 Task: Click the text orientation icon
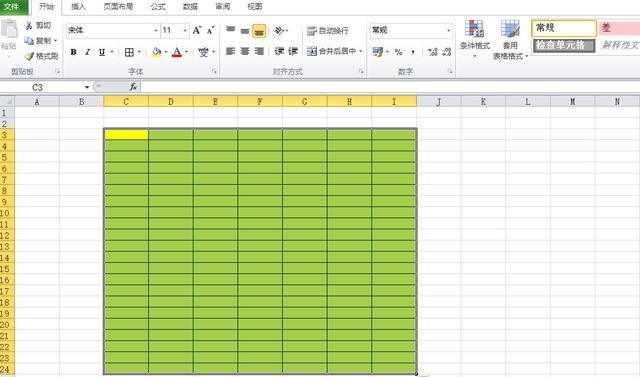tap(280, 31)
